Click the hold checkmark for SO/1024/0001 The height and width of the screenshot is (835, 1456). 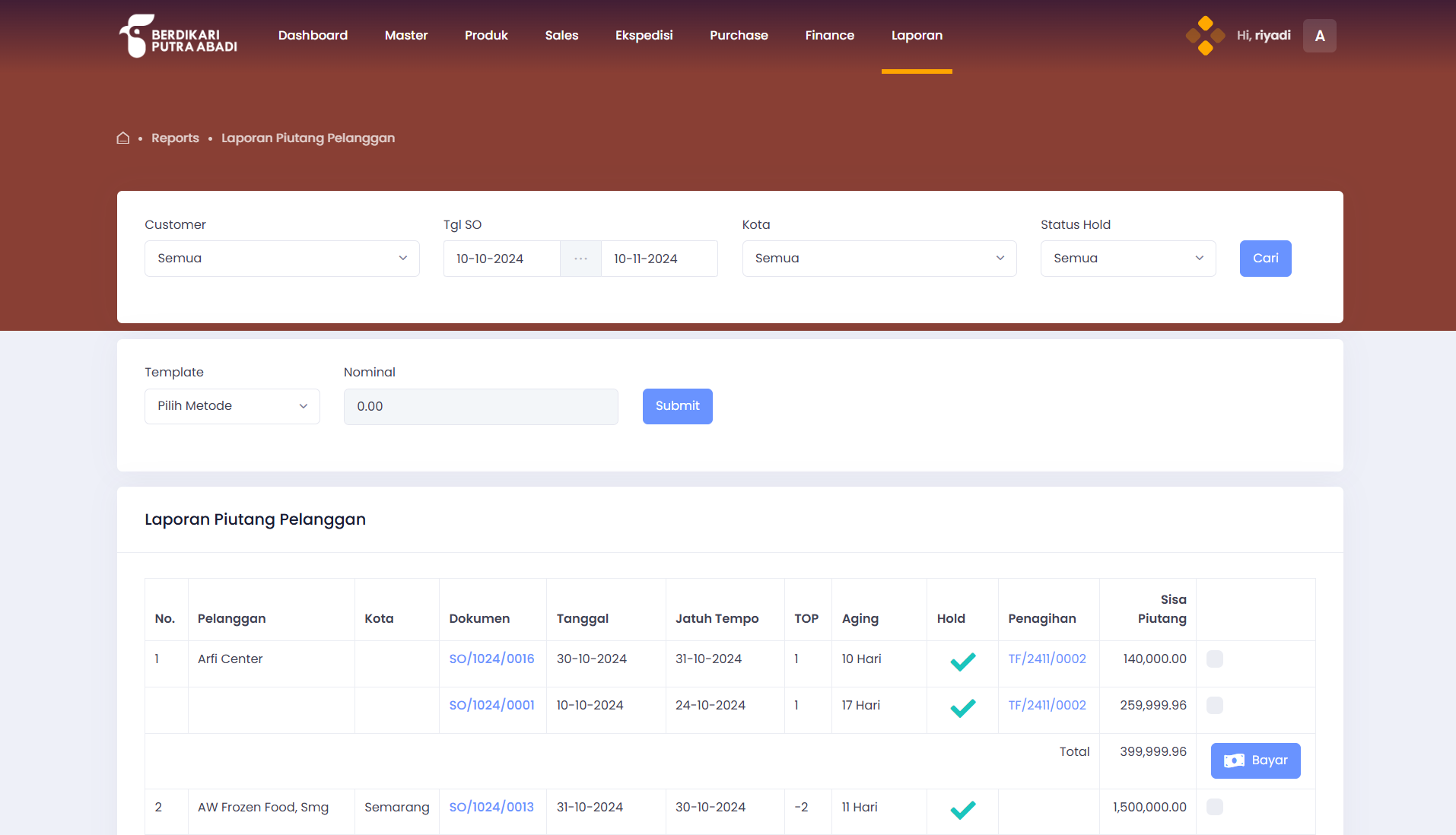pyautogui.click(x=962, y=708)
